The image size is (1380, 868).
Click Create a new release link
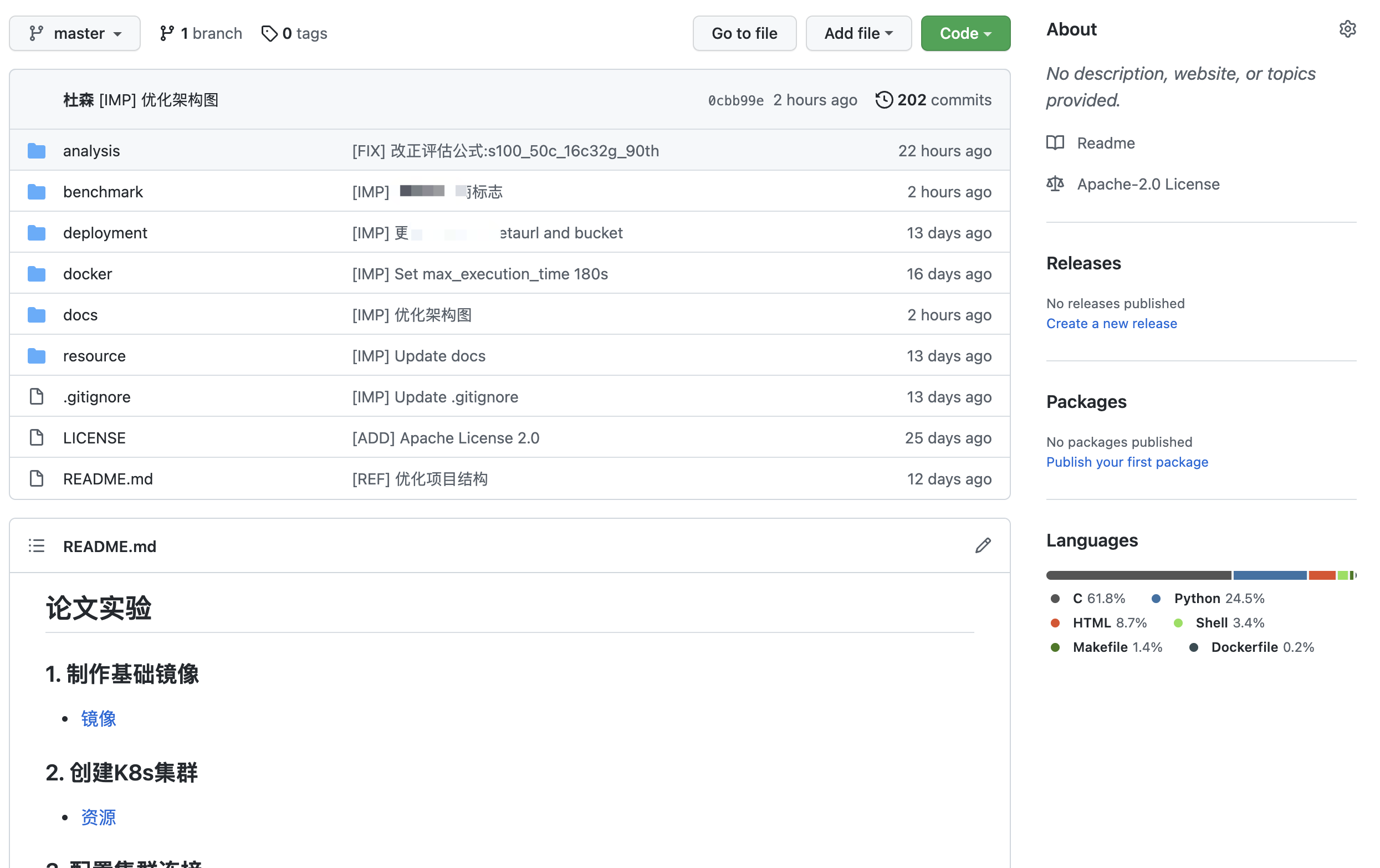1111,323
